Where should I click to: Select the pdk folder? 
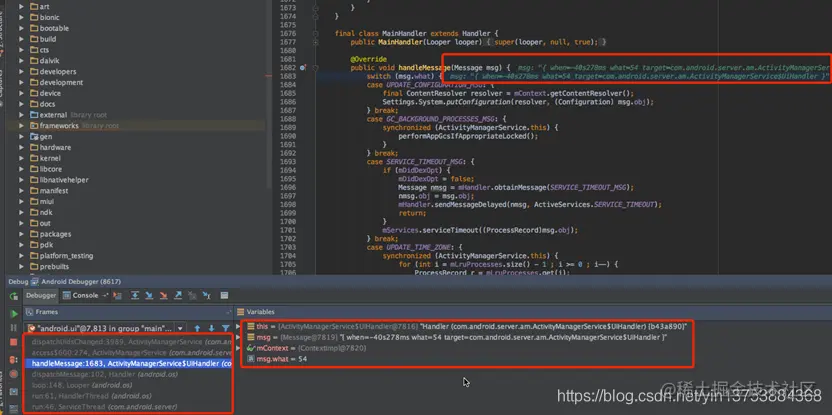41,245
